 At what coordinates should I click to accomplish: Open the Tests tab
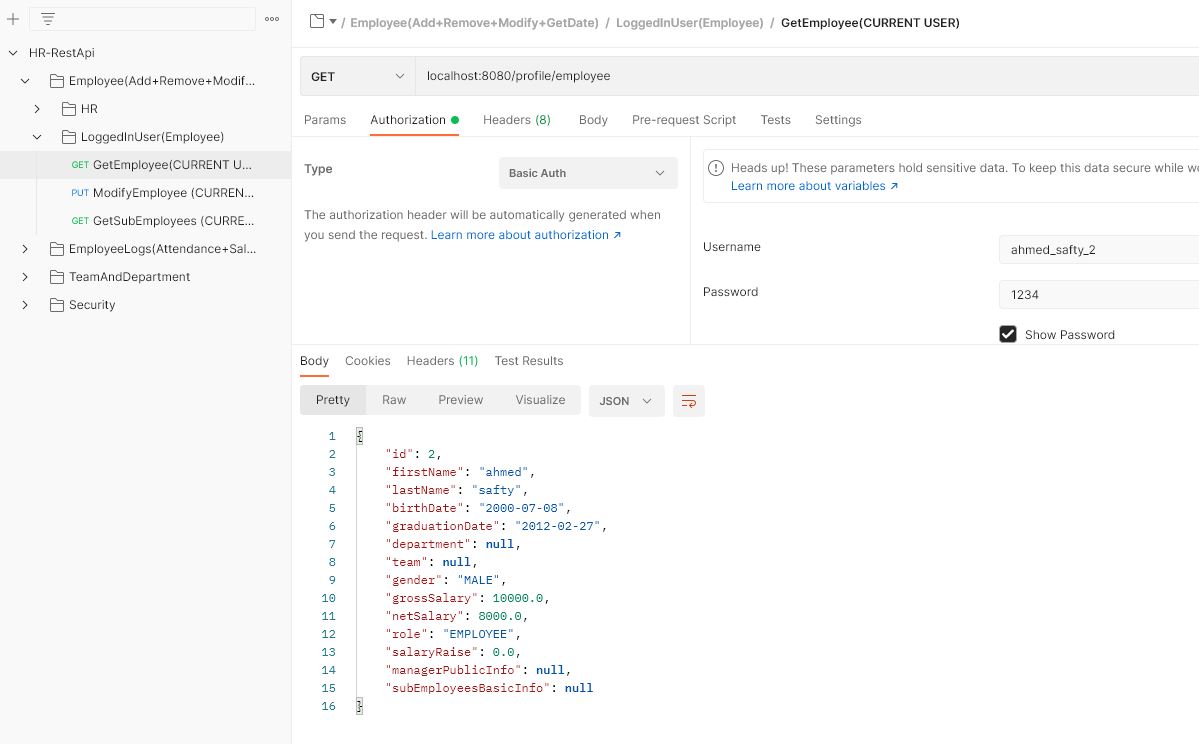775,120
